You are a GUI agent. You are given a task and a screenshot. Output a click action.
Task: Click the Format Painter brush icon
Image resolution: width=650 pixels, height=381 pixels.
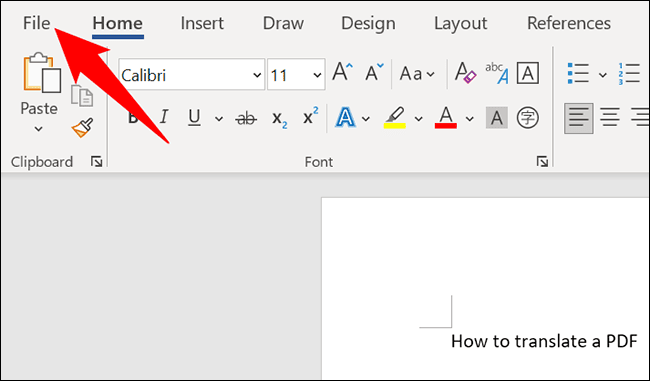click(82, 128)
